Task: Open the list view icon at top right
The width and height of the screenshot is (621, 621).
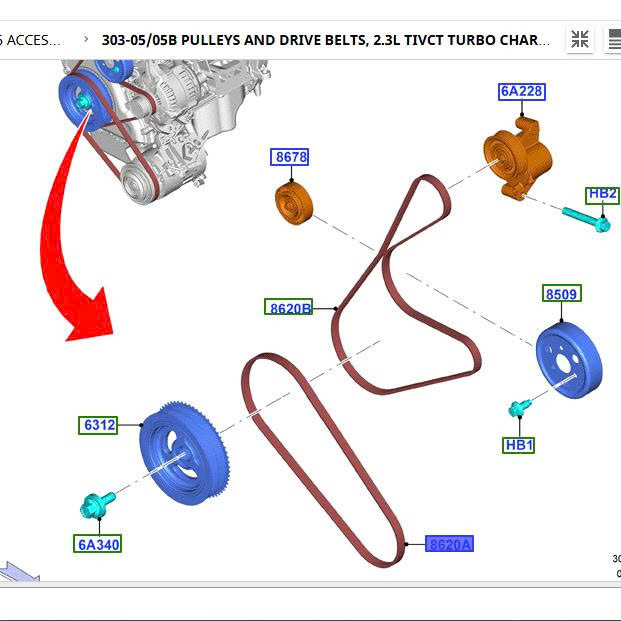Action: pyautogui.click(x=612, y=40)
